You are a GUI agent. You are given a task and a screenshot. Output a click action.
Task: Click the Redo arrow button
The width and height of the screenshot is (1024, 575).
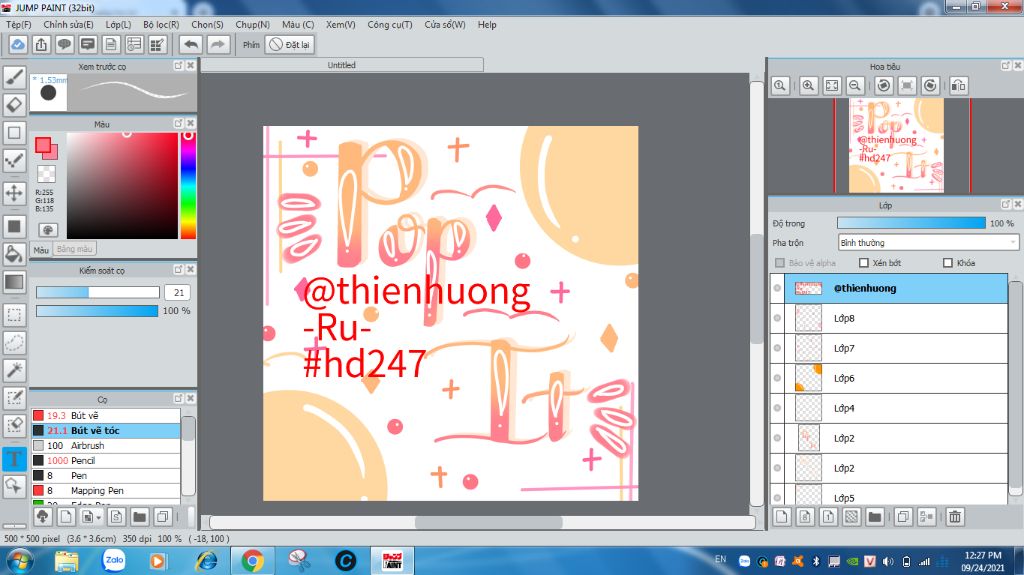[x=218, y=44]
